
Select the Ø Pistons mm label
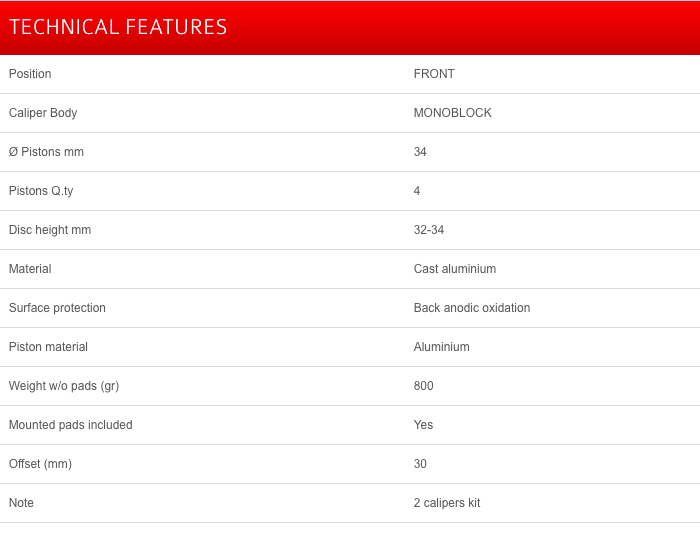[46, 152]
